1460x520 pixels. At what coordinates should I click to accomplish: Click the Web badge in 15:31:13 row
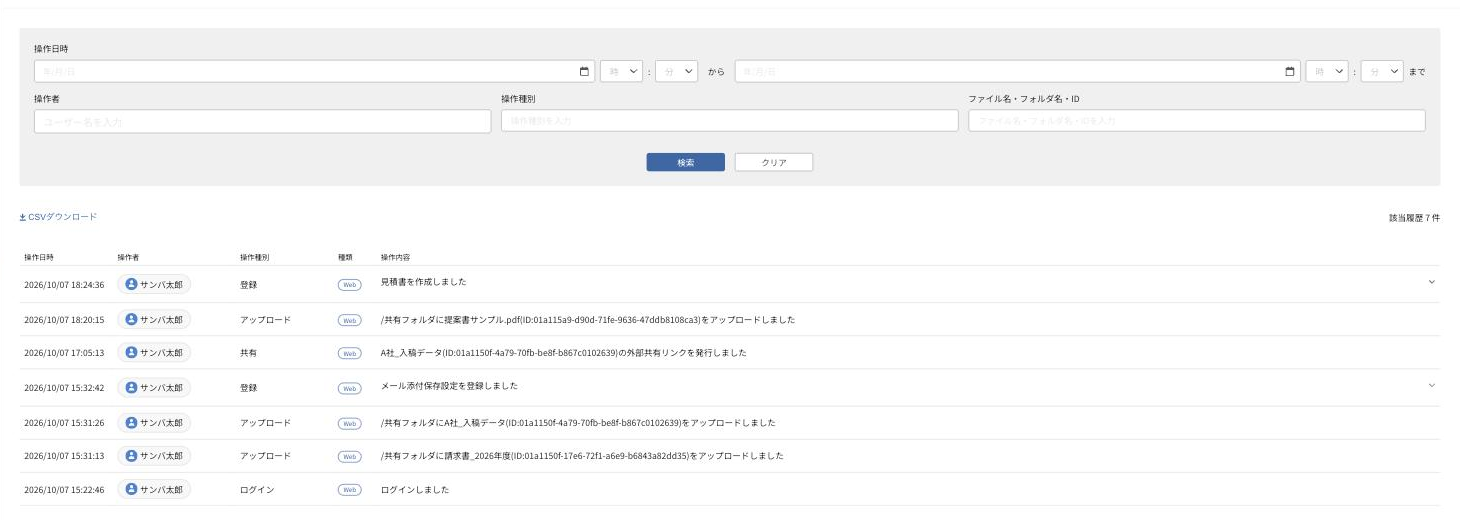(349, 457)
